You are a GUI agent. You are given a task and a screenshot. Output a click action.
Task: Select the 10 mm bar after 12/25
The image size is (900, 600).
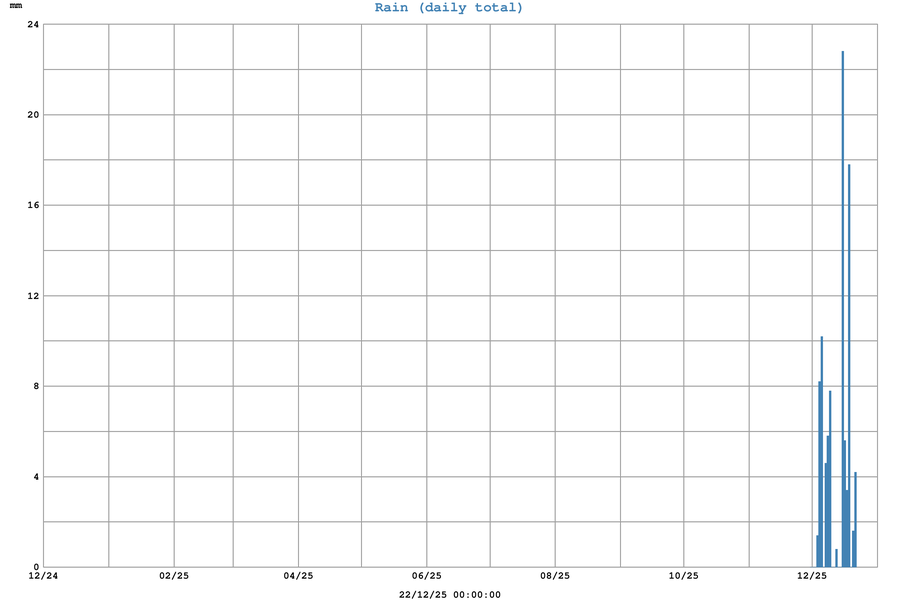822,450
